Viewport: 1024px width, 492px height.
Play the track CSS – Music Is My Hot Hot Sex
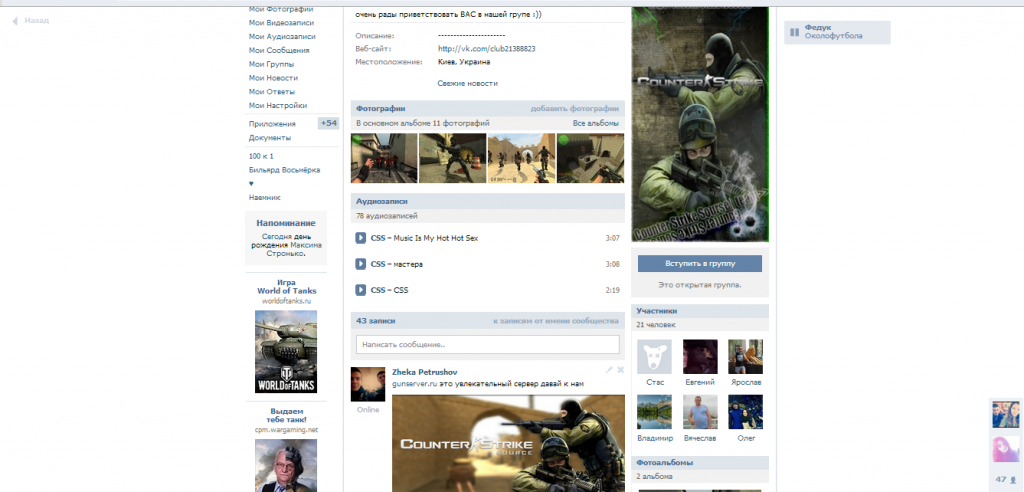(x=361, y=238)
